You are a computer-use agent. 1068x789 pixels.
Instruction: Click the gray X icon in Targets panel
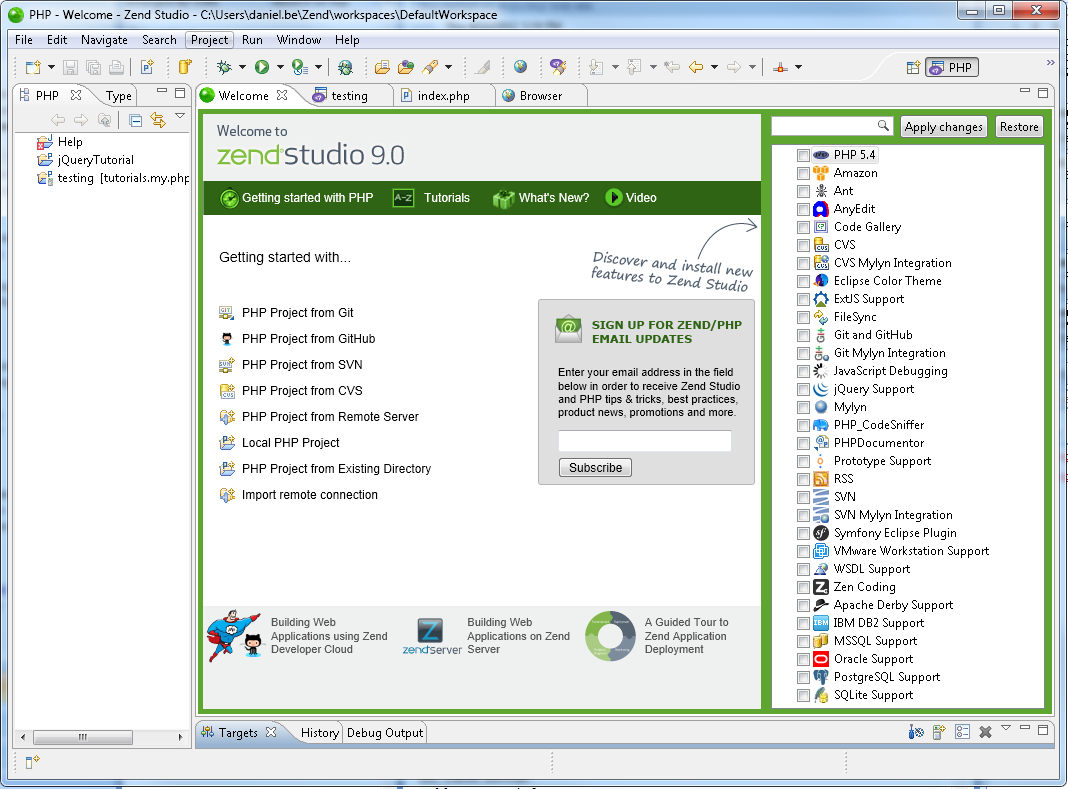(x=985, y=732)
